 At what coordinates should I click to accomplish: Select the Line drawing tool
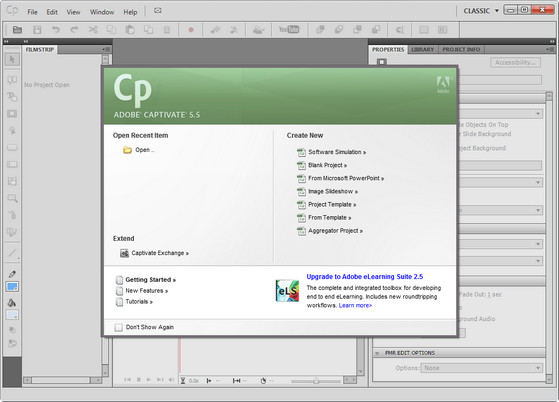point(12,253)
